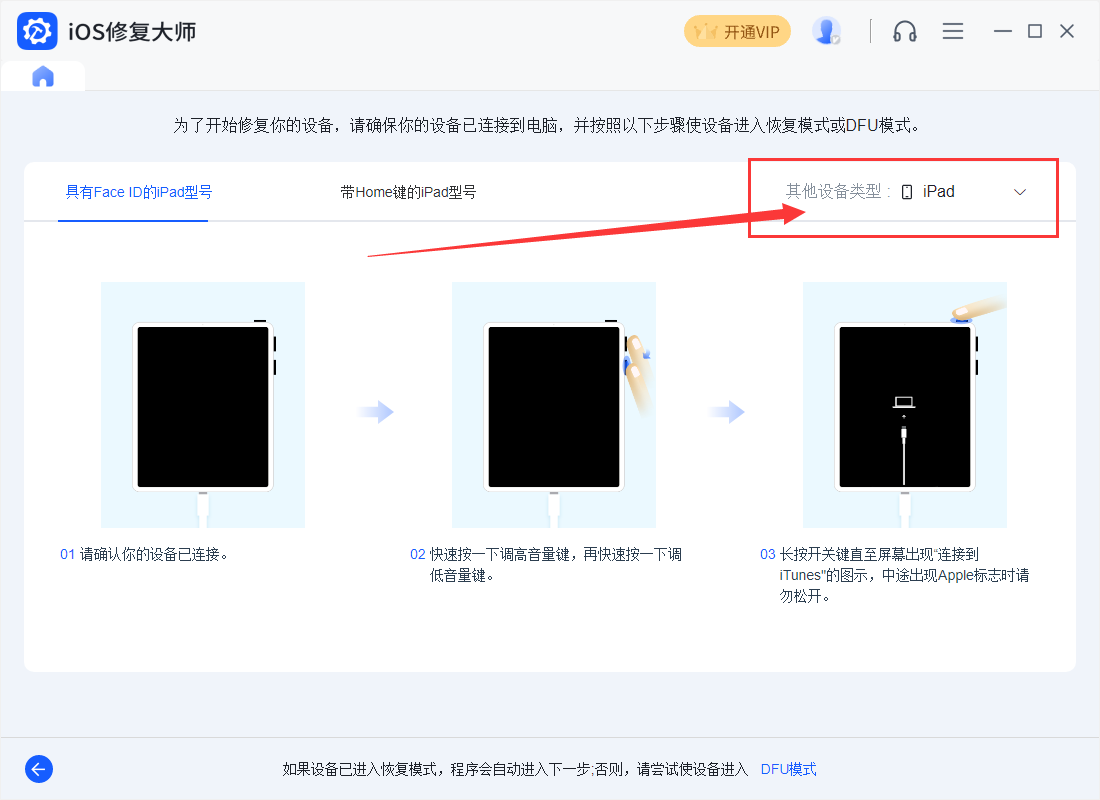Click the headset customer support icon
Viewport: 1100px width, 800px height.
coord(905,31)
